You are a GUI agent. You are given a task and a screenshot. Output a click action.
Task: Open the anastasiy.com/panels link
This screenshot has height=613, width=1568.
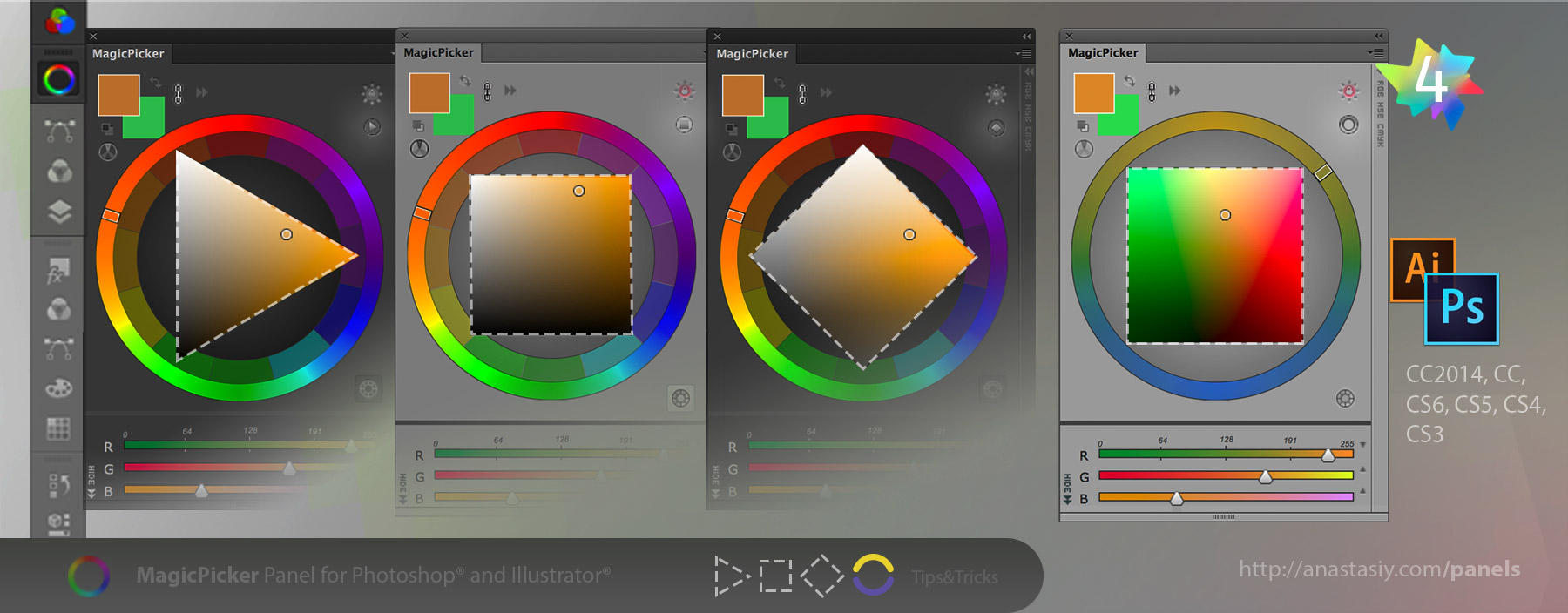pos(1380,569)
